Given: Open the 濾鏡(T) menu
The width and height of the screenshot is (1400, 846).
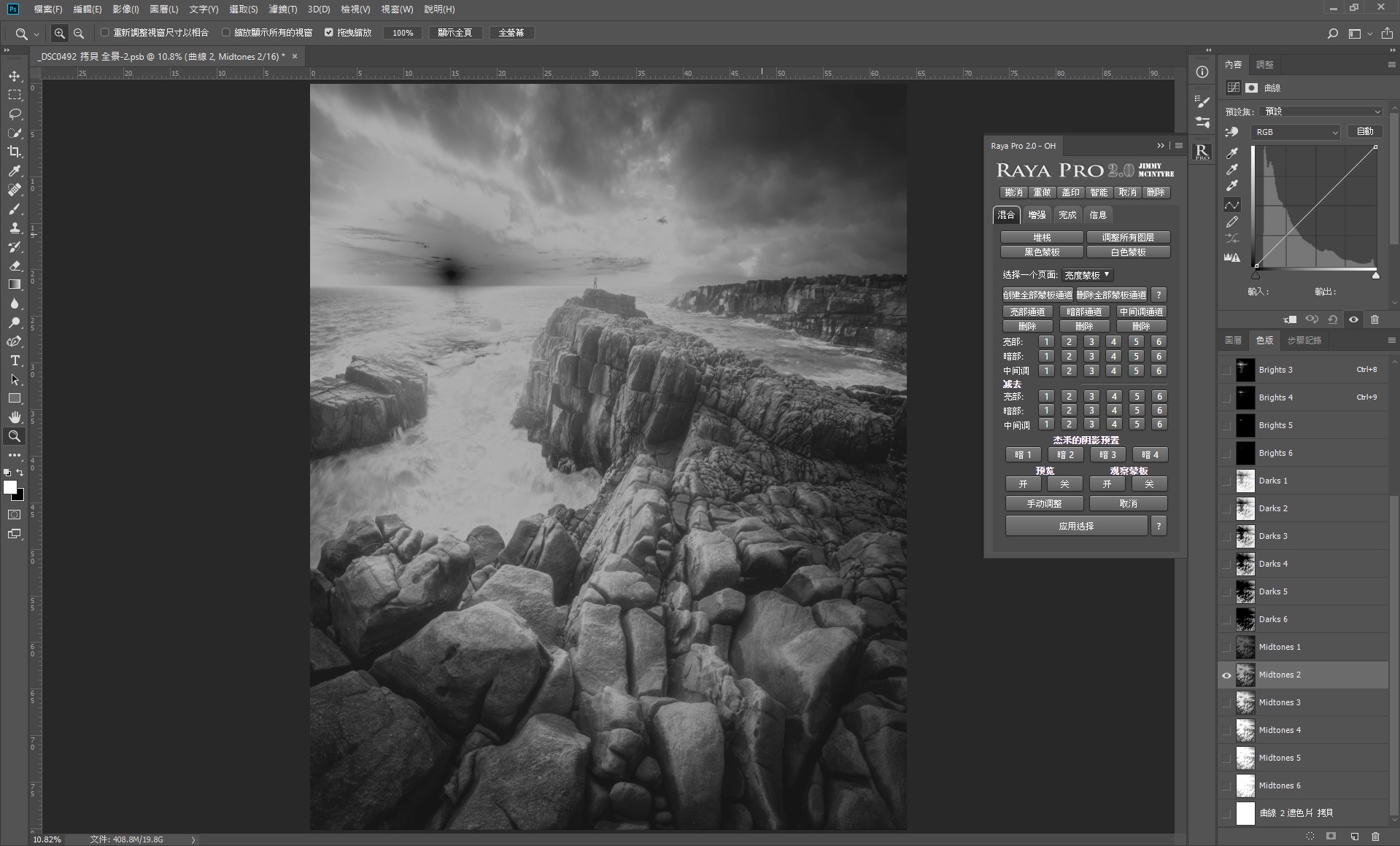Looking at the screenshot, I should tap(282, 9).
